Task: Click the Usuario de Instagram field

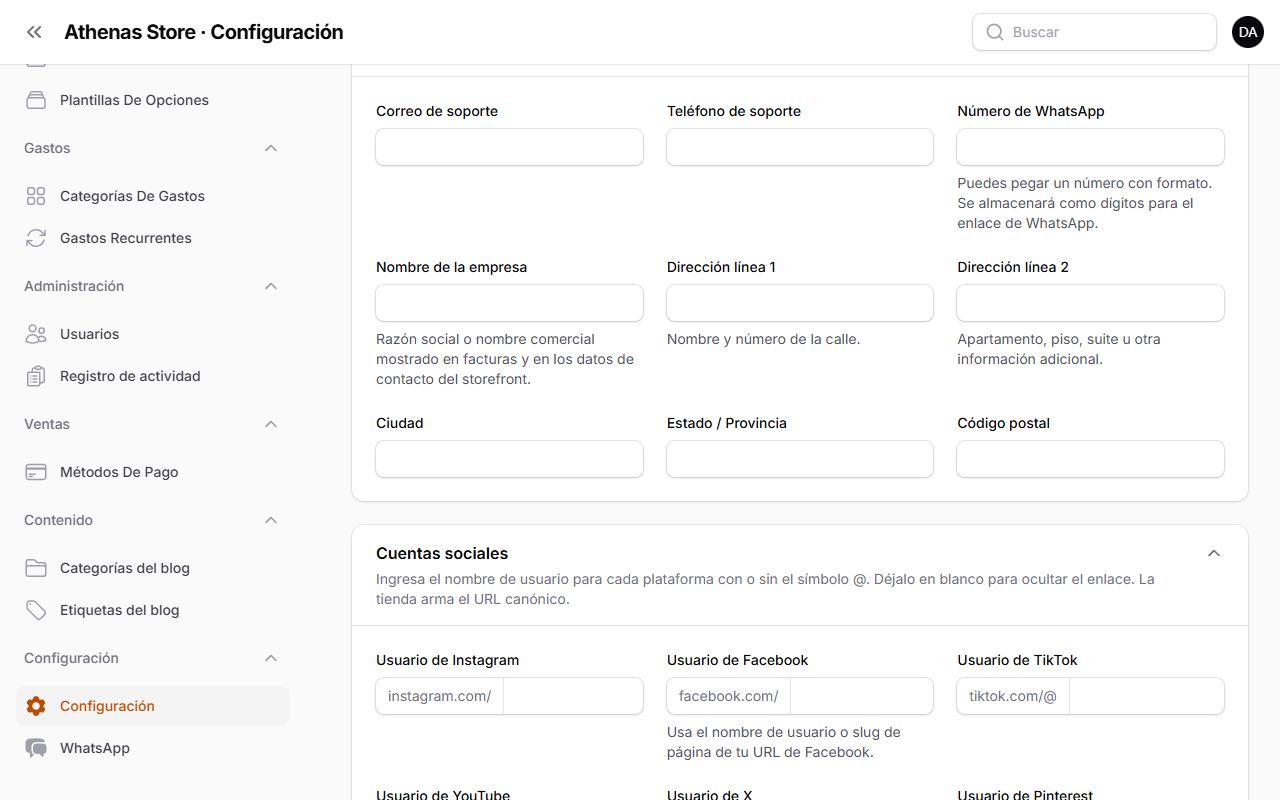Action: click(573, 696)
